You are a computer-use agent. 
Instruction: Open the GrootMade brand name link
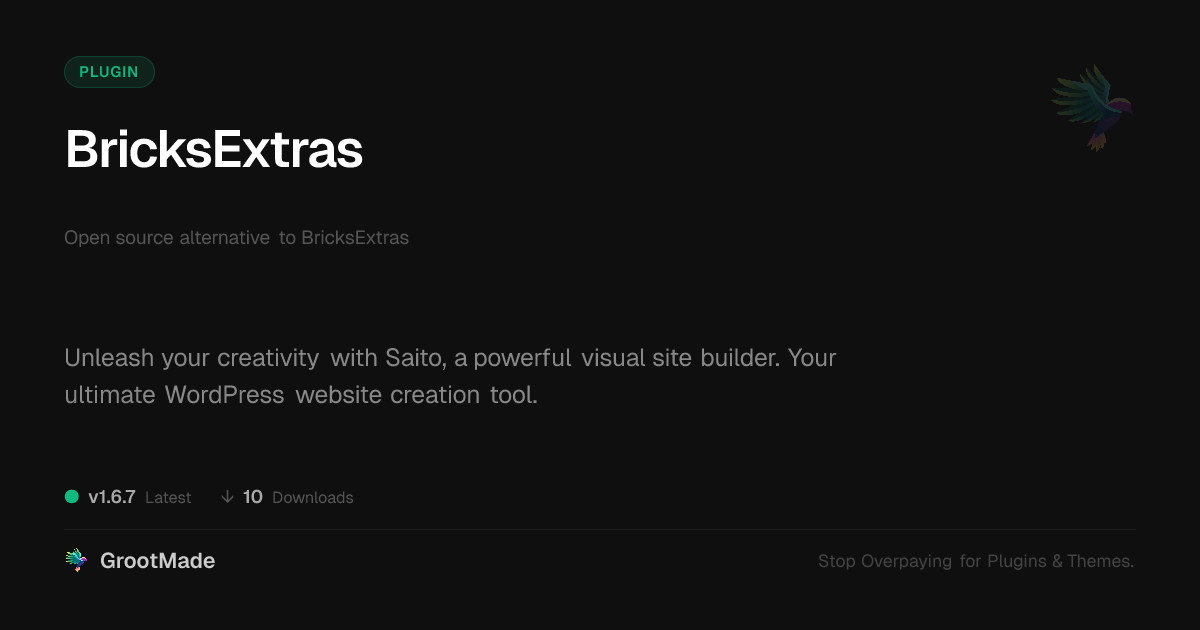157,561
